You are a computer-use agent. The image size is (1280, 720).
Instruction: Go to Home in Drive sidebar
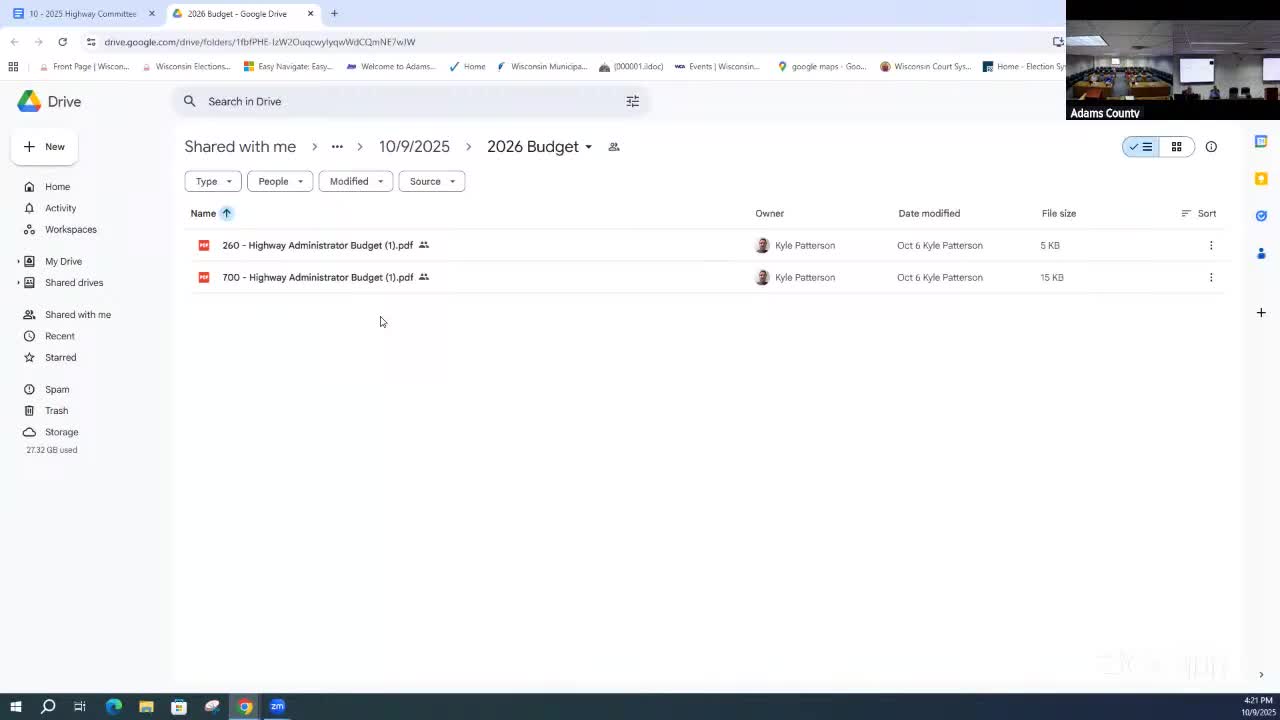pyautogui.click(x=57, y=187)
